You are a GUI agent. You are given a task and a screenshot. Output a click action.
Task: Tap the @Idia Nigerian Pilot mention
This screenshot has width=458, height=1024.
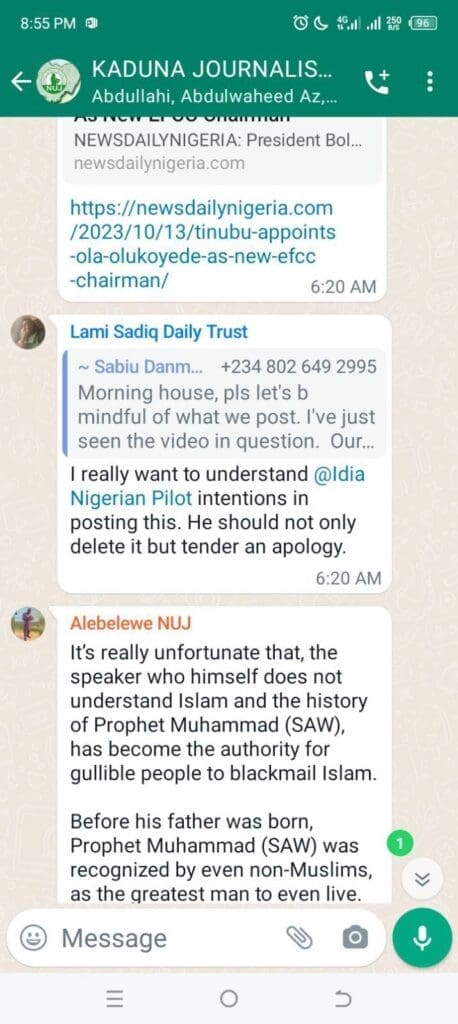coord(218,487)
